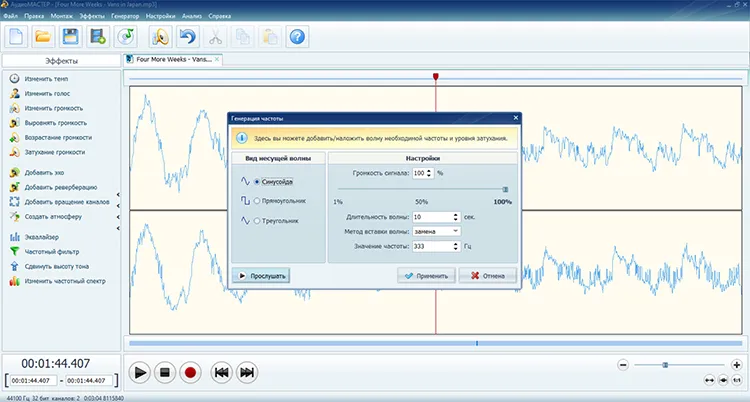Play the audio track
This screenshot has height=402, width=750.
(x=140, y=372)
